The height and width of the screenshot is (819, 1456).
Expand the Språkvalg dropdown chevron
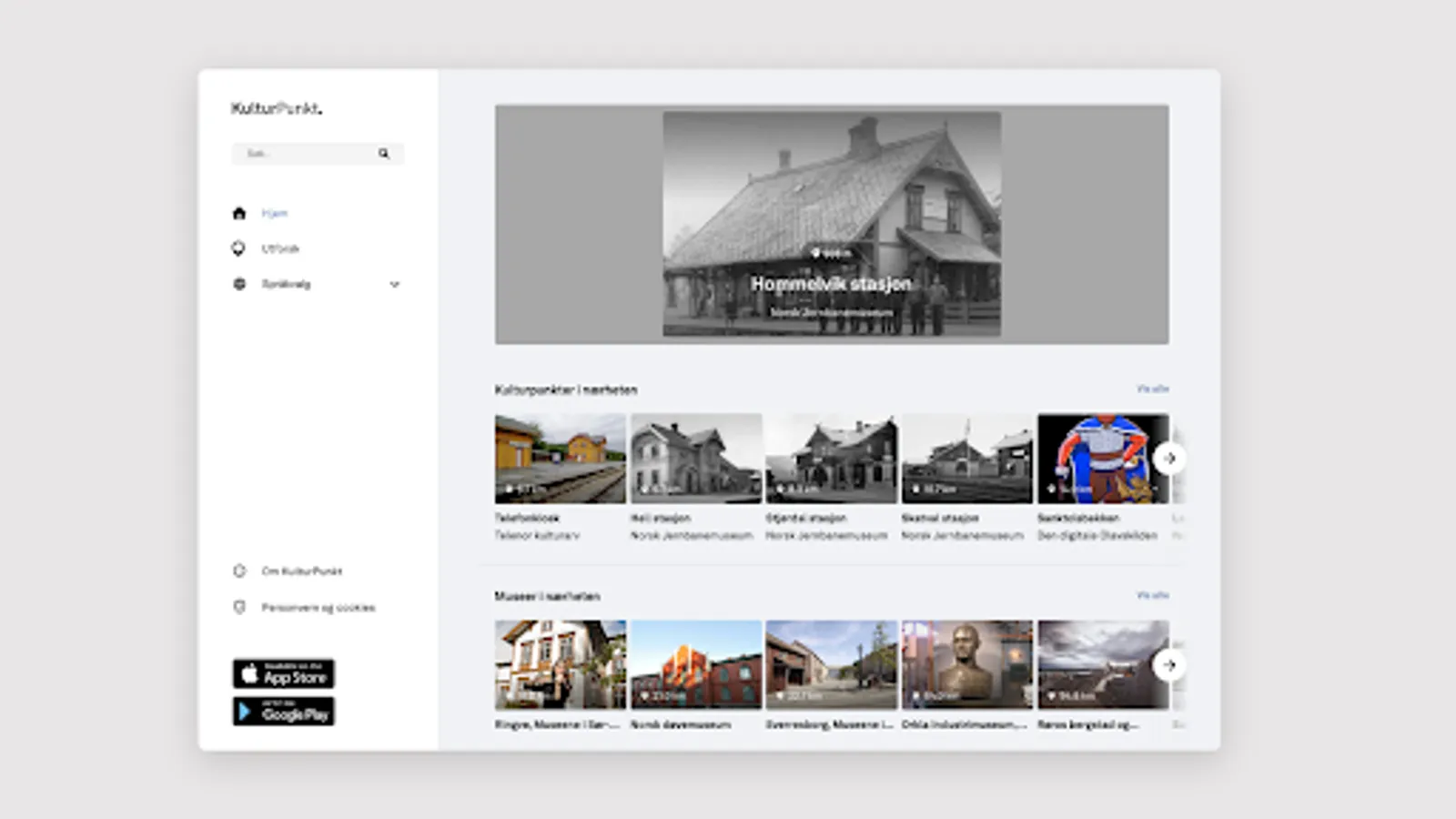(395, 284)
